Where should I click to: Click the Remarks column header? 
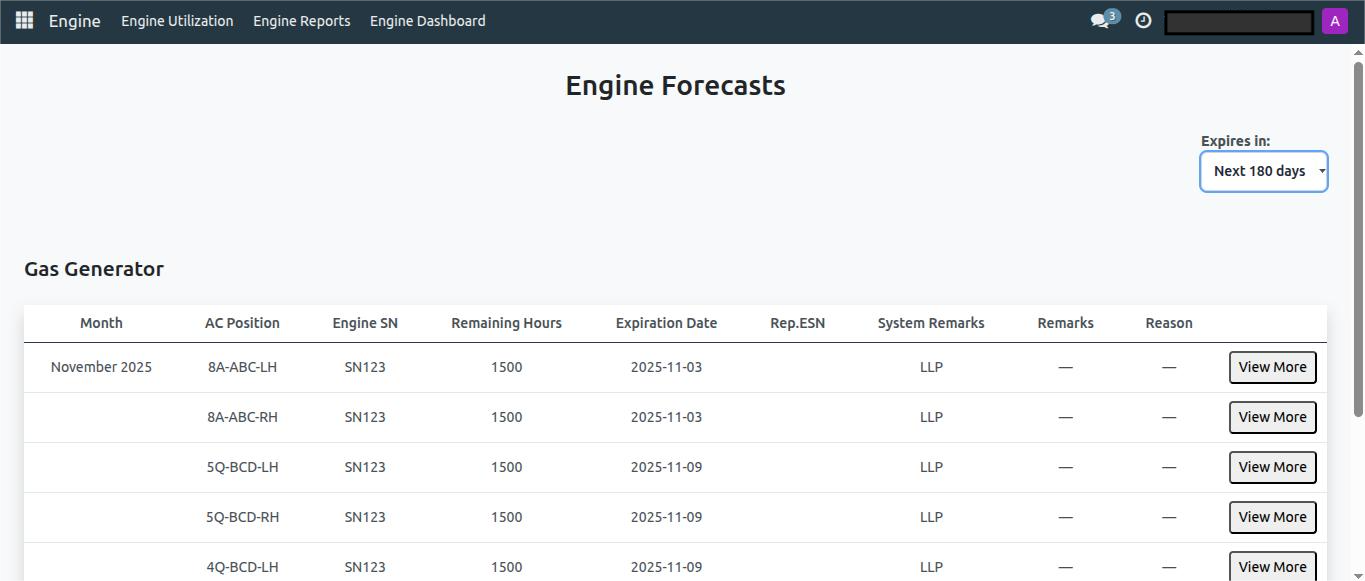[1065, 323]
